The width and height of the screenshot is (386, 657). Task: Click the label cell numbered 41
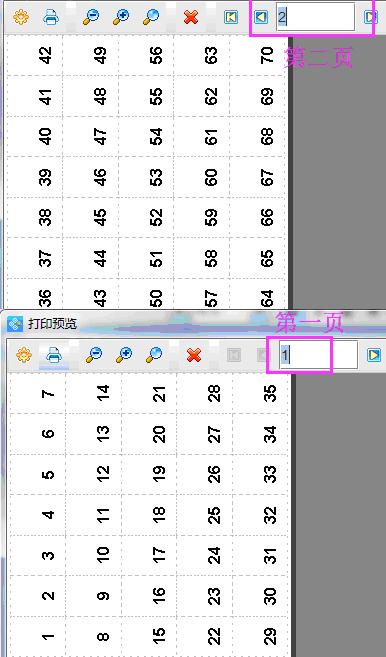coord(35,96)
